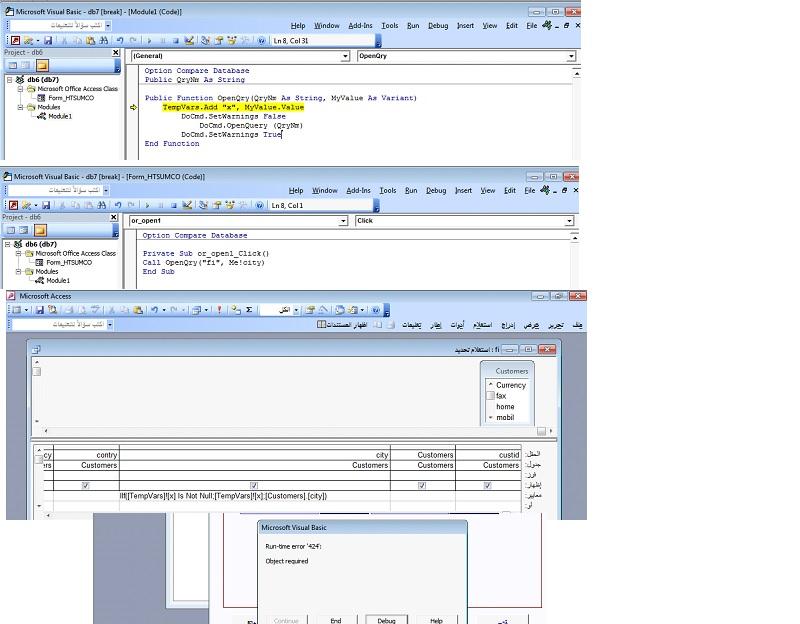This screenshot has height=624, width=800.
Task: Open the Run menu in Form_HTSUMCO window
Action: 411,190
